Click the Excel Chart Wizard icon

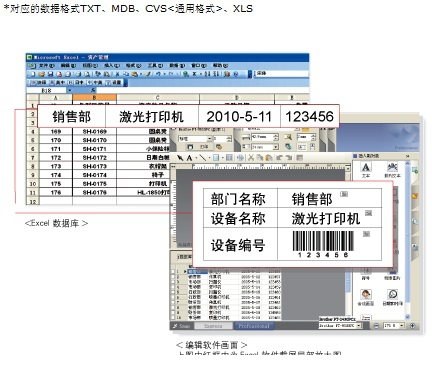coord(227,74)
